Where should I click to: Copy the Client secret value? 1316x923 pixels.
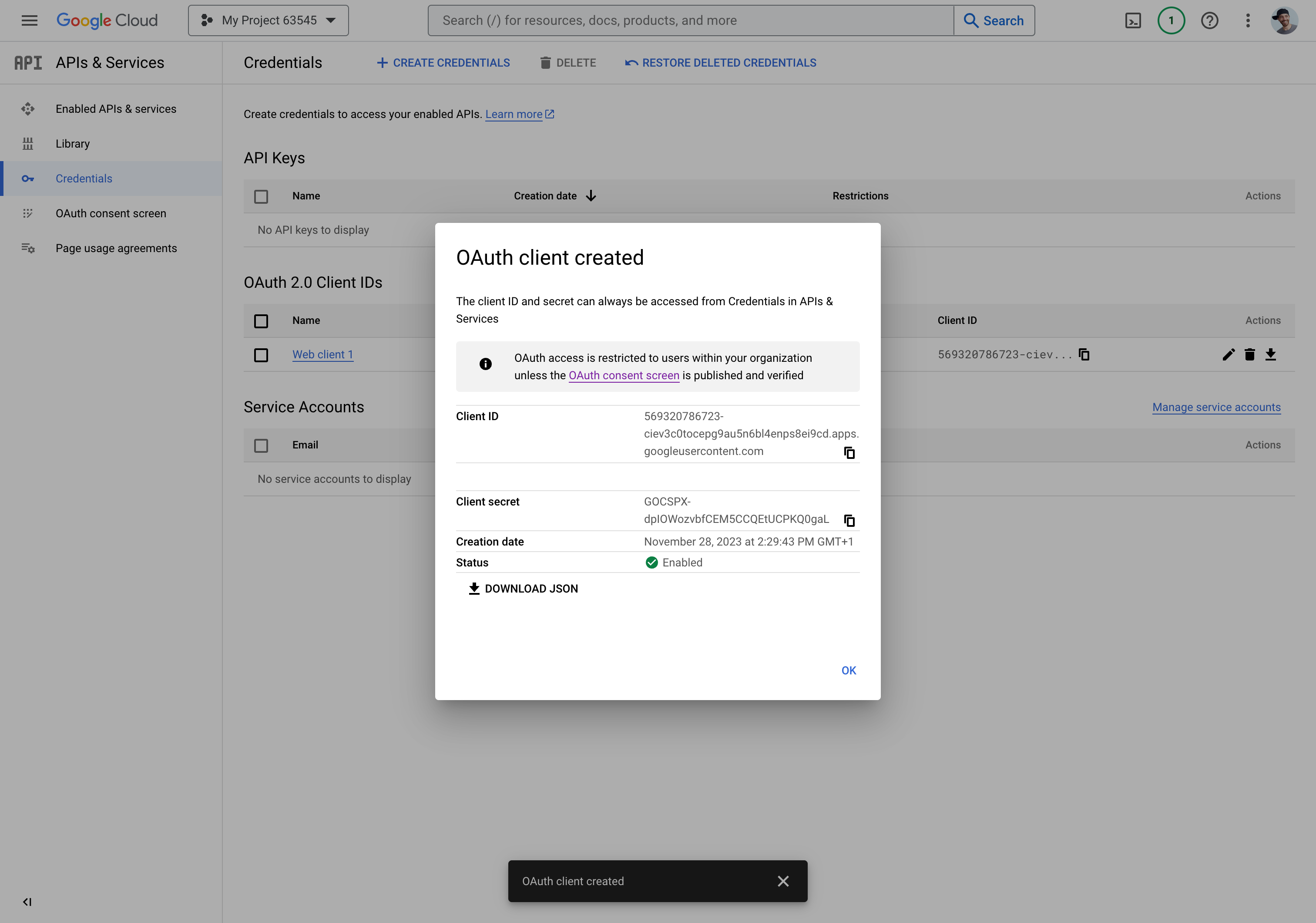849,520
